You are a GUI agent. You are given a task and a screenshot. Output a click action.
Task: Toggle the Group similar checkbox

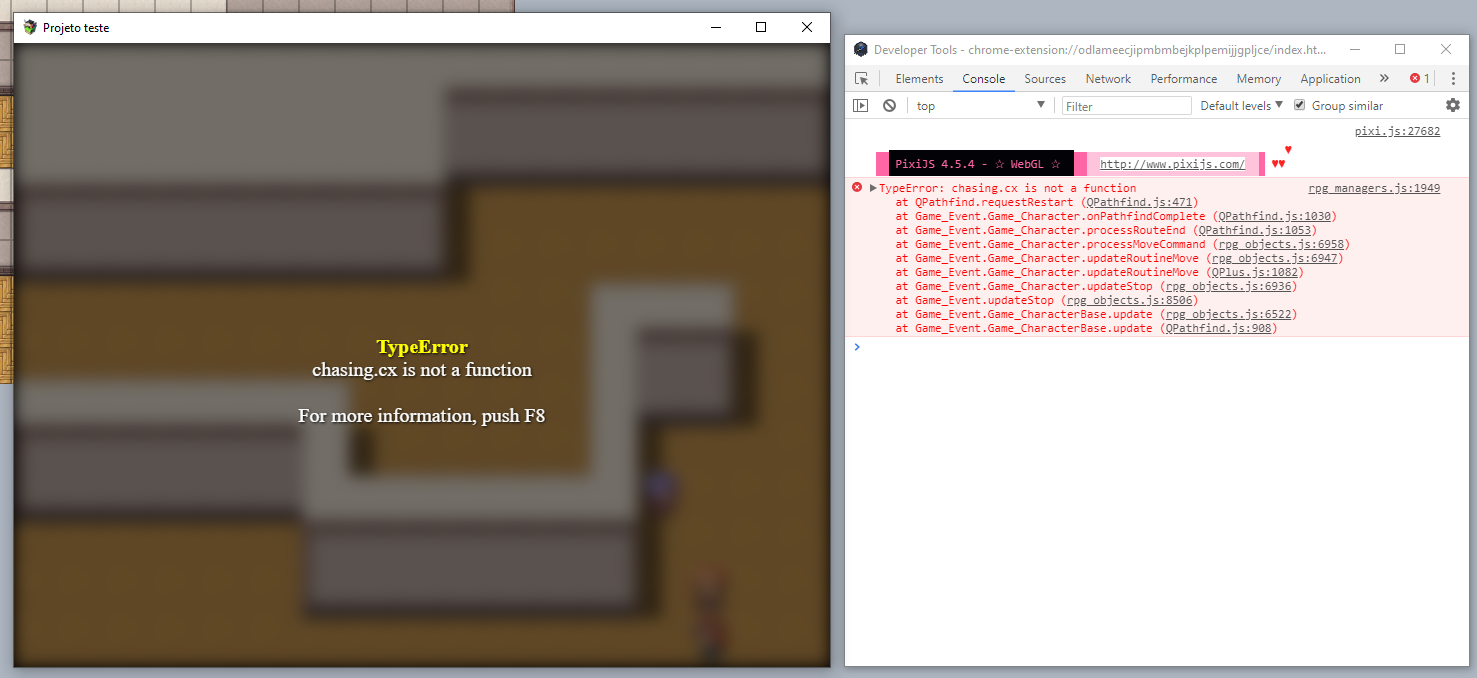[x=1300, y=105]
